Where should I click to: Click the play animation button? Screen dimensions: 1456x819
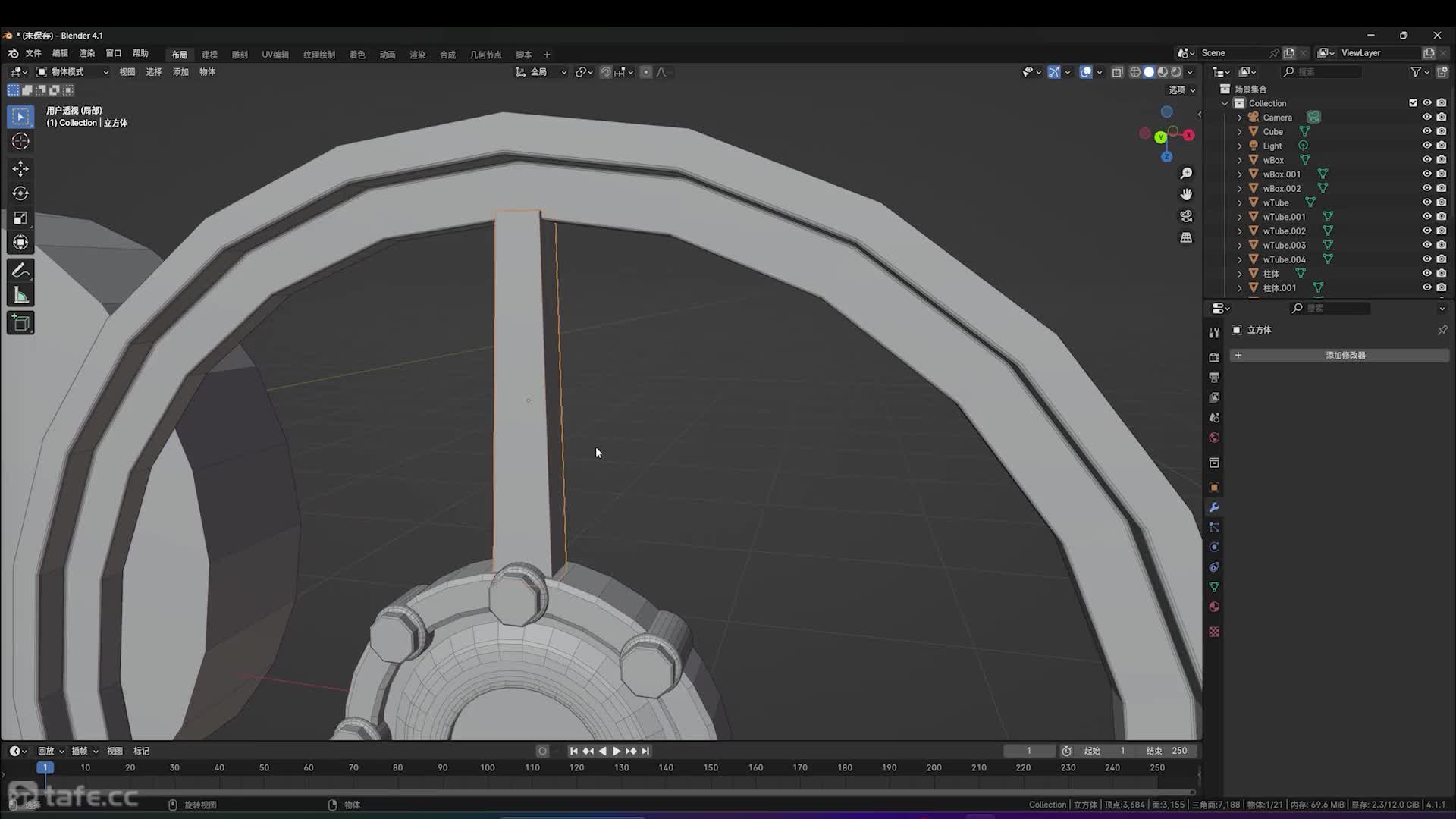tap(617, 751)
